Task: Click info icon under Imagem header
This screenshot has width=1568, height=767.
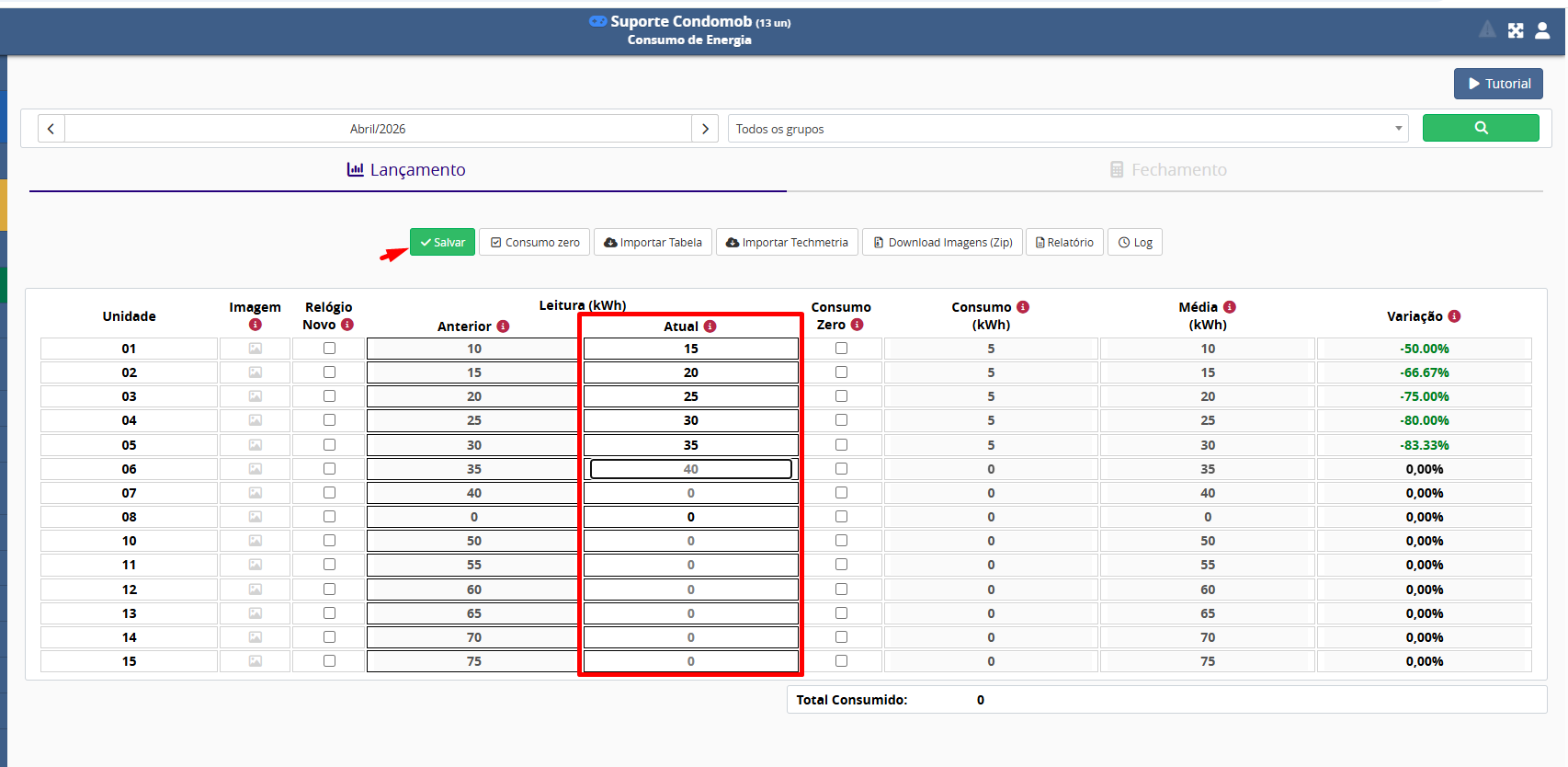Action: [x=256, y=325]
